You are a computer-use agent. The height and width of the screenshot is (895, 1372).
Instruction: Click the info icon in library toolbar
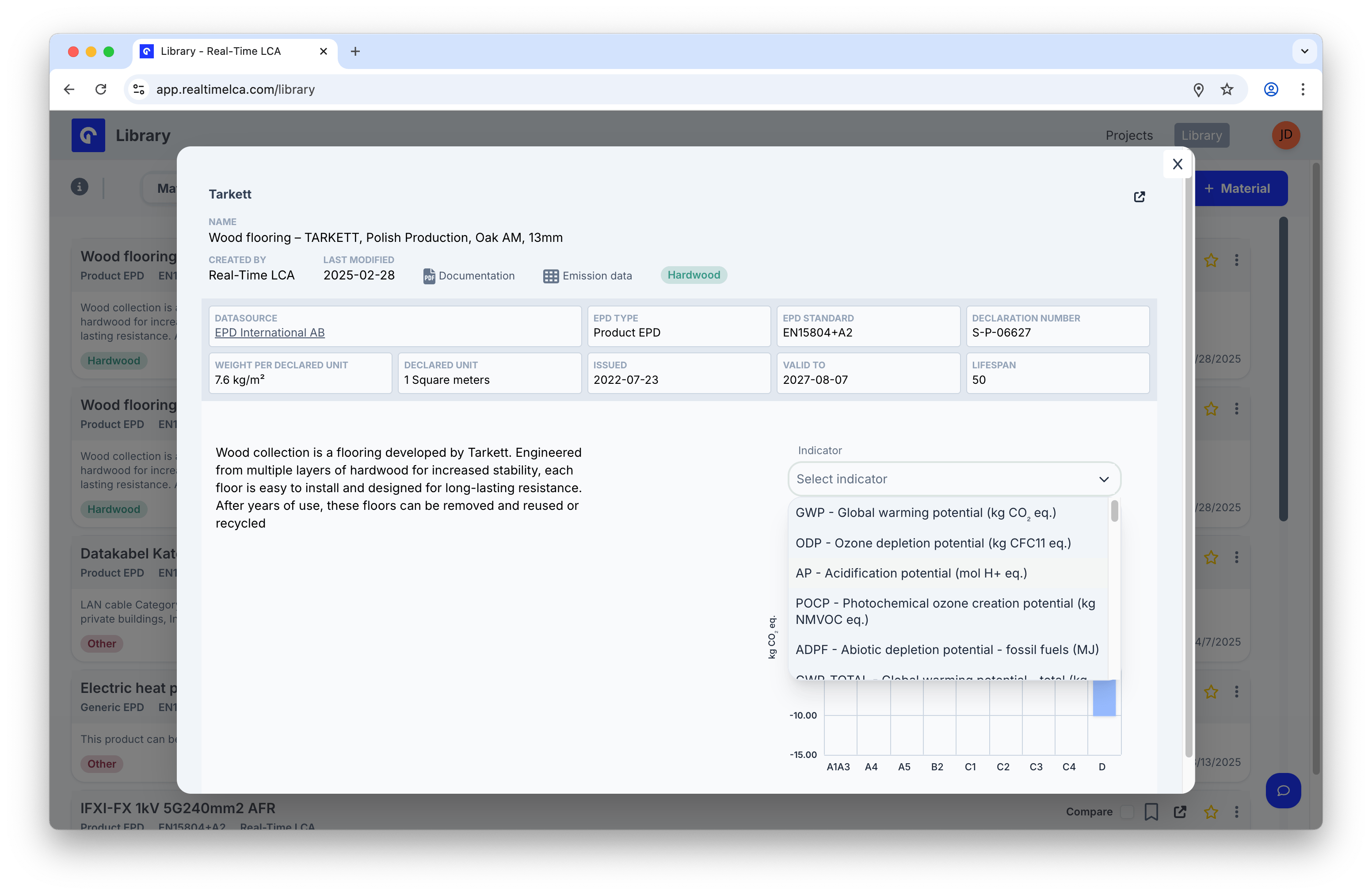click(x=80, y=187)
